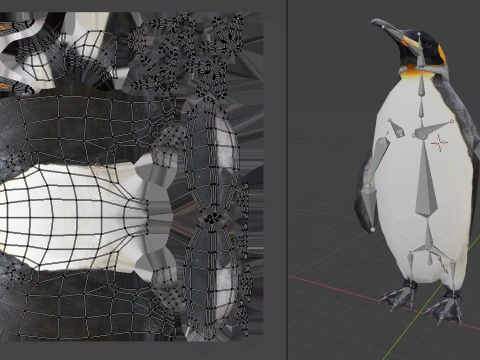Select the long shoulder bone pointing upper right
The width and height of the screenshot is (480, 360).
433,130
